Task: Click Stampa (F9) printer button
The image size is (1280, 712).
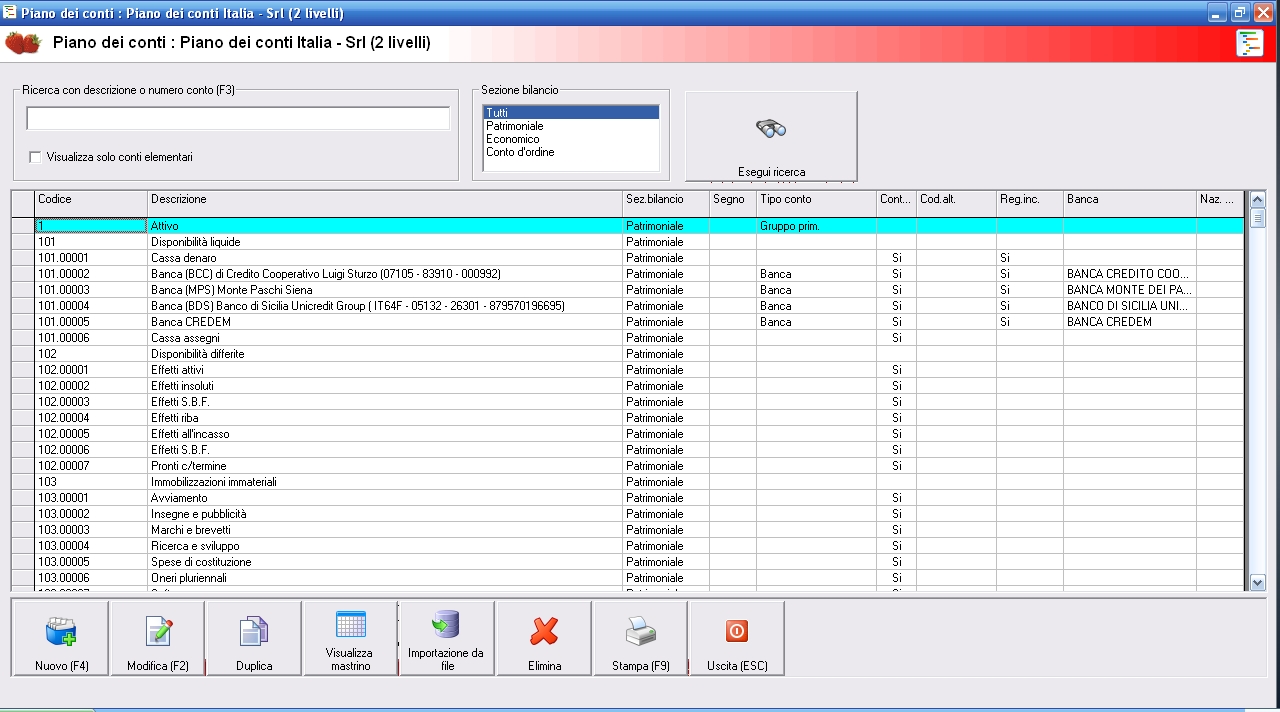Action: coord(640,638)
